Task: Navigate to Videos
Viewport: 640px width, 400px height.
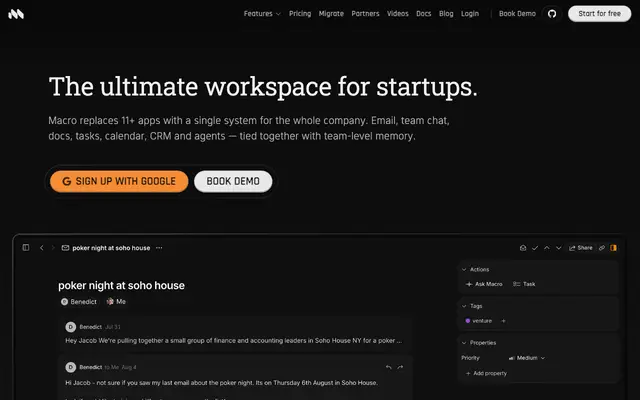Action: click(398, 14)
